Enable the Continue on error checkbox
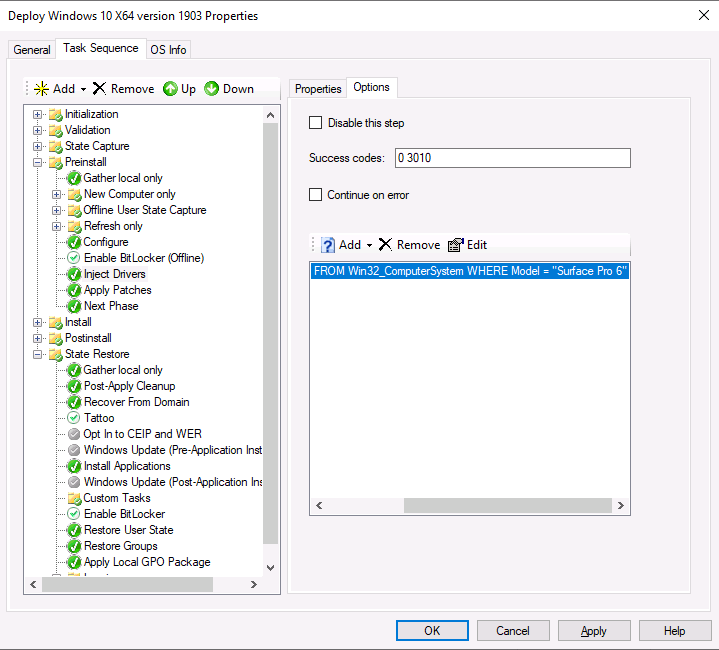 pyautogui.click(x=315, y=195)
